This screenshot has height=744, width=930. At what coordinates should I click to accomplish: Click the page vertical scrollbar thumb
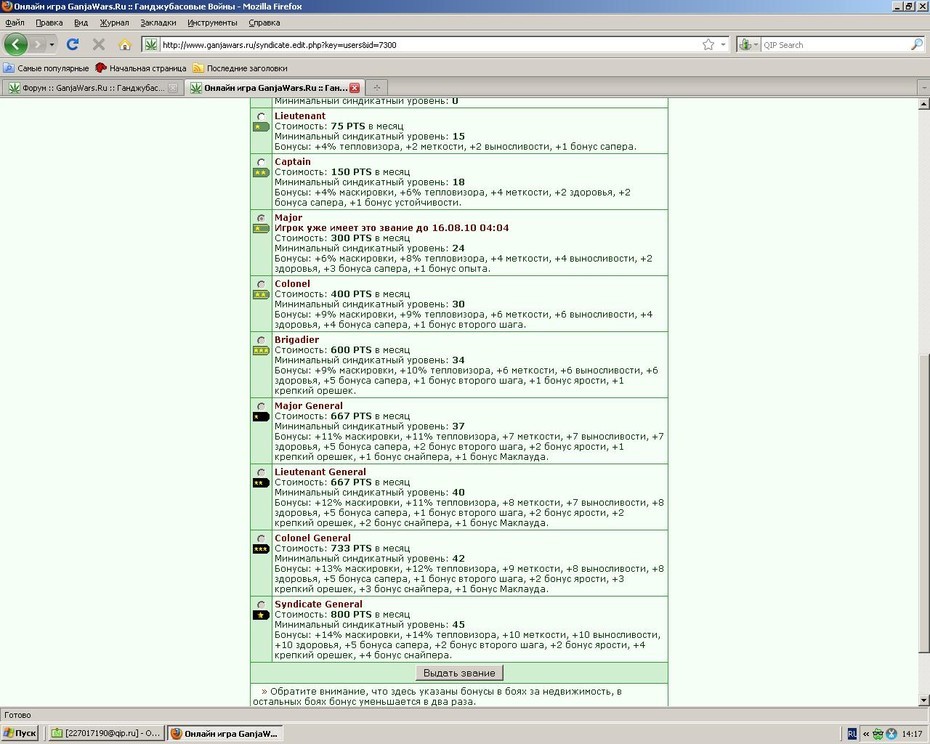923,502
